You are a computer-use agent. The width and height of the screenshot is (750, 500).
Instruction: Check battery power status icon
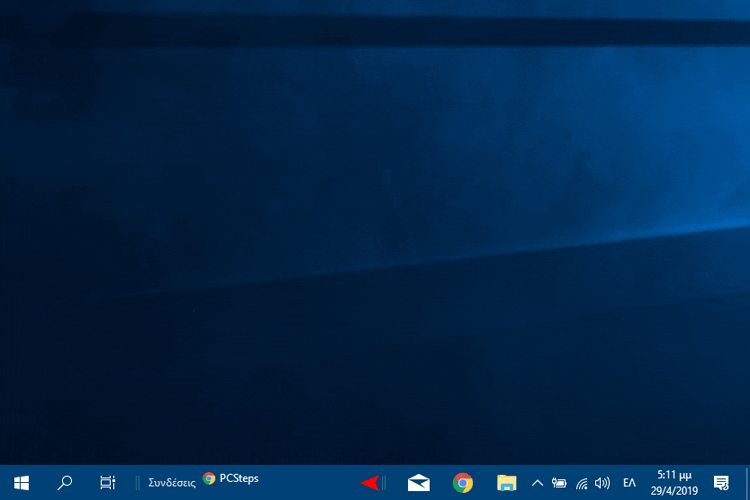tap(559, 483)
